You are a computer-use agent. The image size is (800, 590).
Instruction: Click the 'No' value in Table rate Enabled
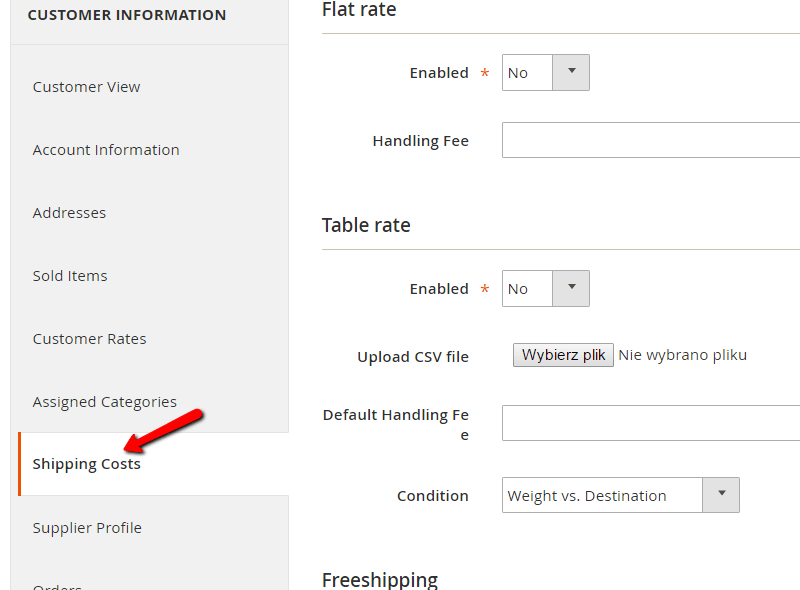(518, 289)
